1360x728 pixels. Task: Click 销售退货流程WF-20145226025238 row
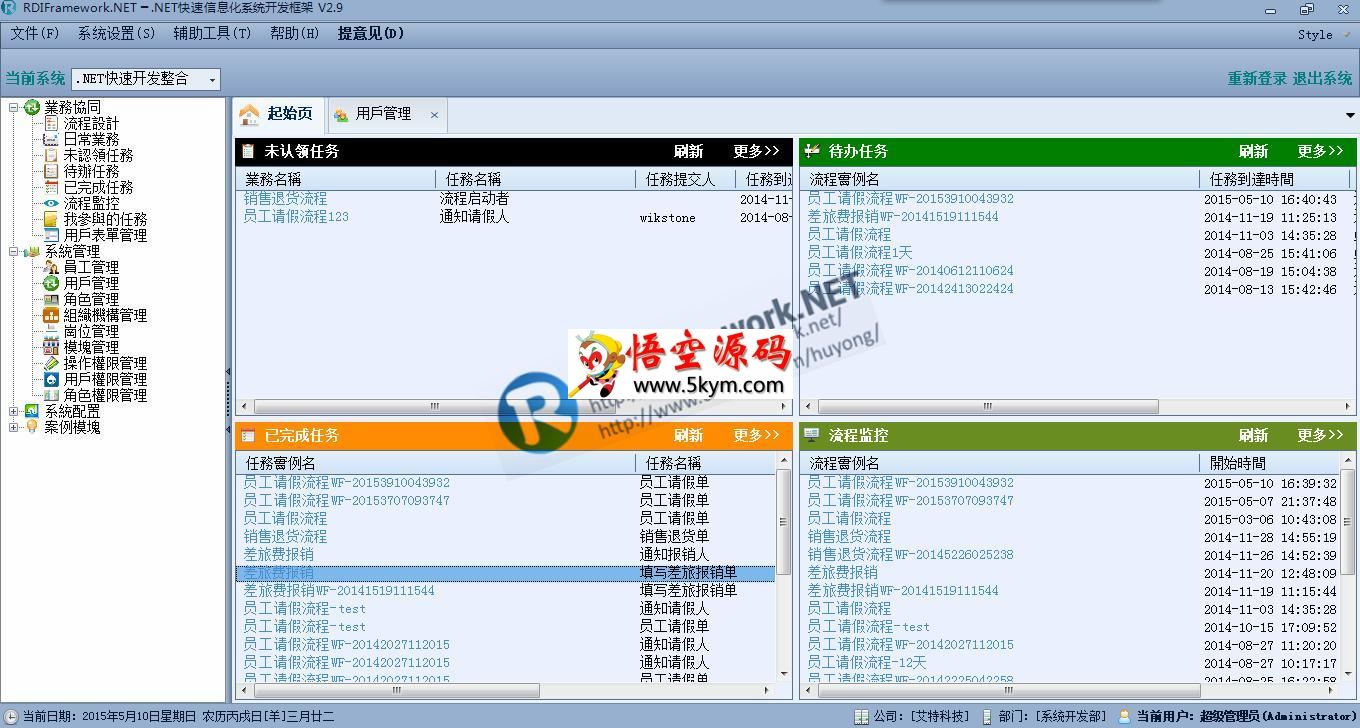coord(910,554)
